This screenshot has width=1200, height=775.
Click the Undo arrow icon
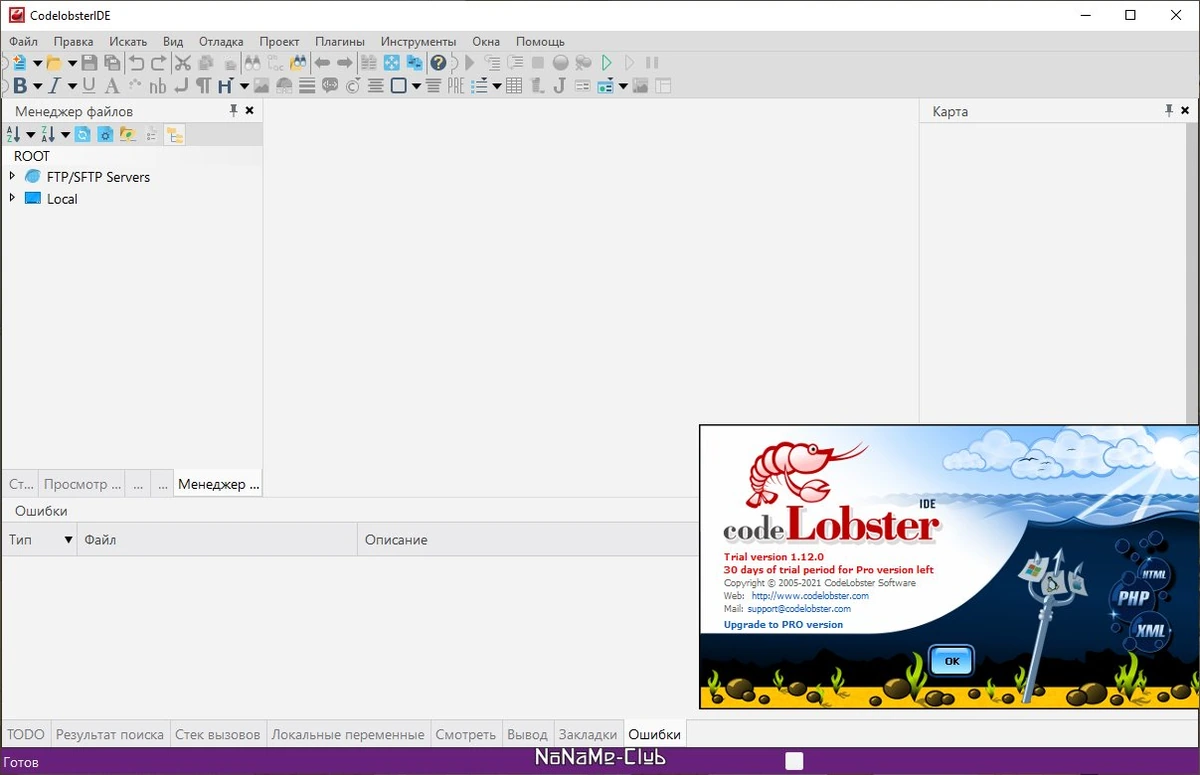136,63
